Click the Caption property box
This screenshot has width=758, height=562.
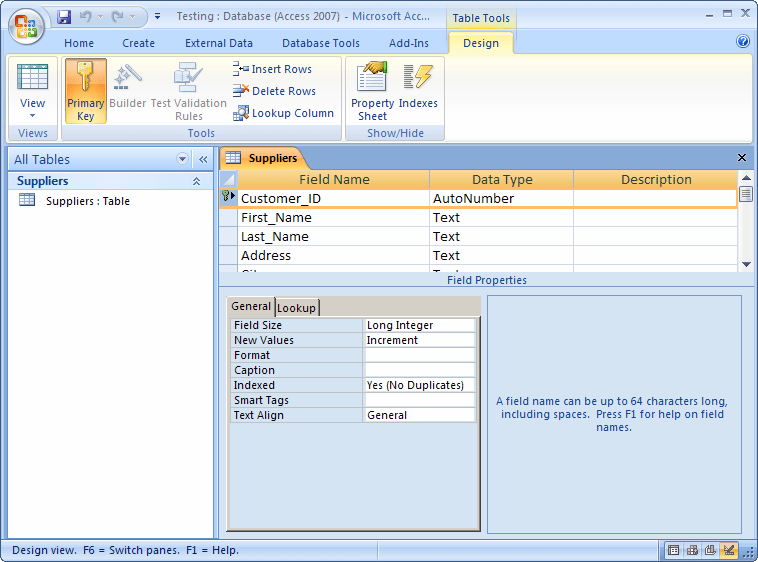[x=419, y=370]
